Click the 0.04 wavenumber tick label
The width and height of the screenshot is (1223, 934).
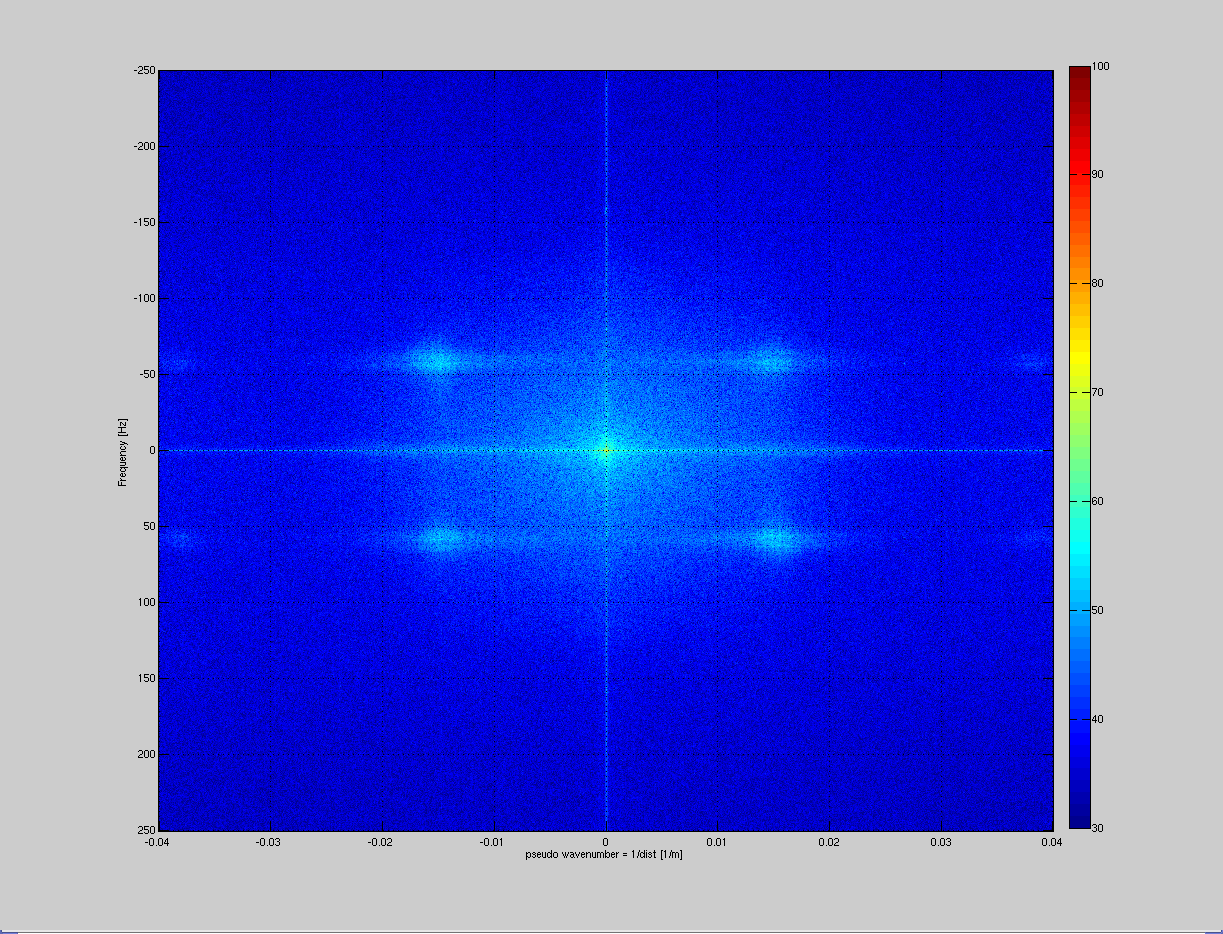1051,843
